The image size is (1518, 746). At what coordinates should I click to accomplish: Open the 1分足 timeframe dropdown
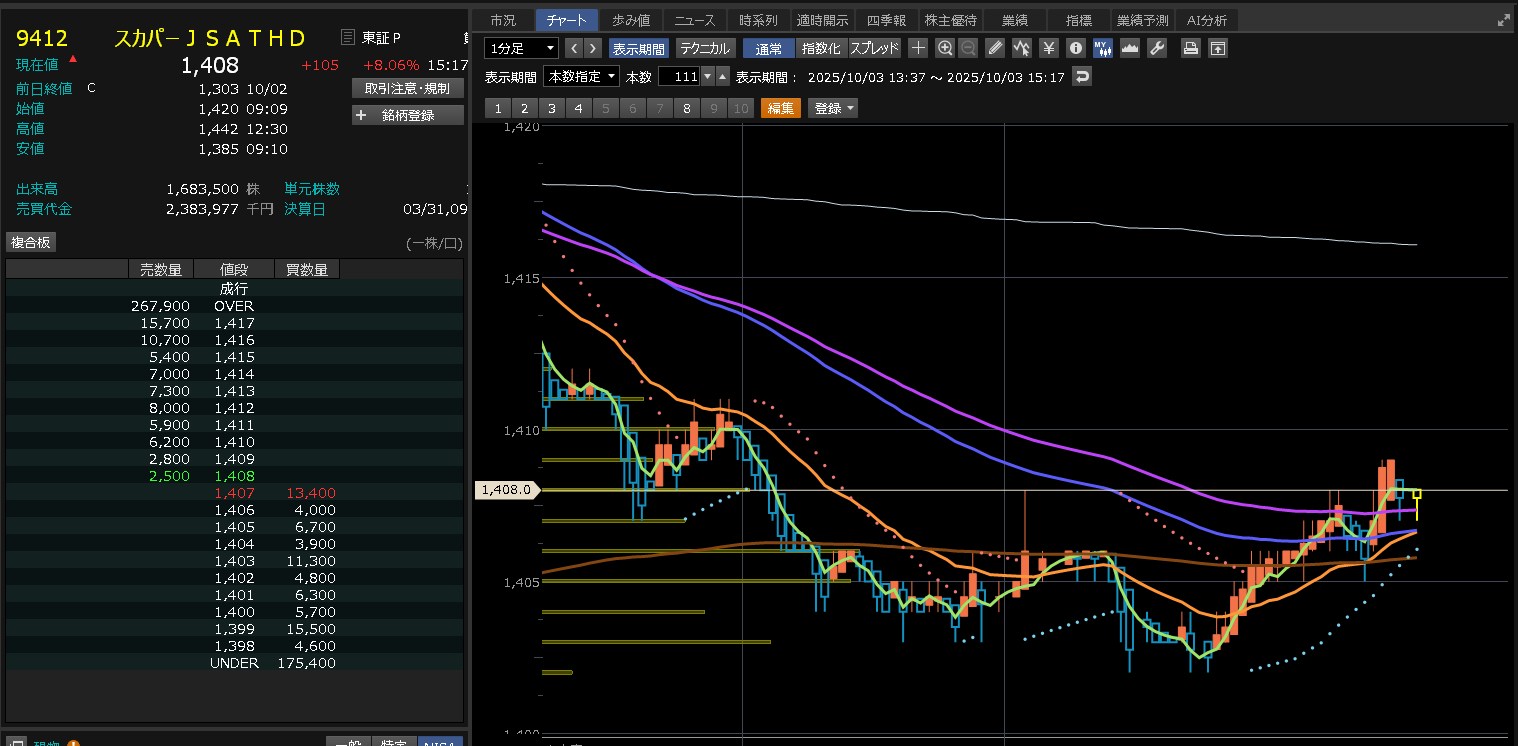coord(521,48)
